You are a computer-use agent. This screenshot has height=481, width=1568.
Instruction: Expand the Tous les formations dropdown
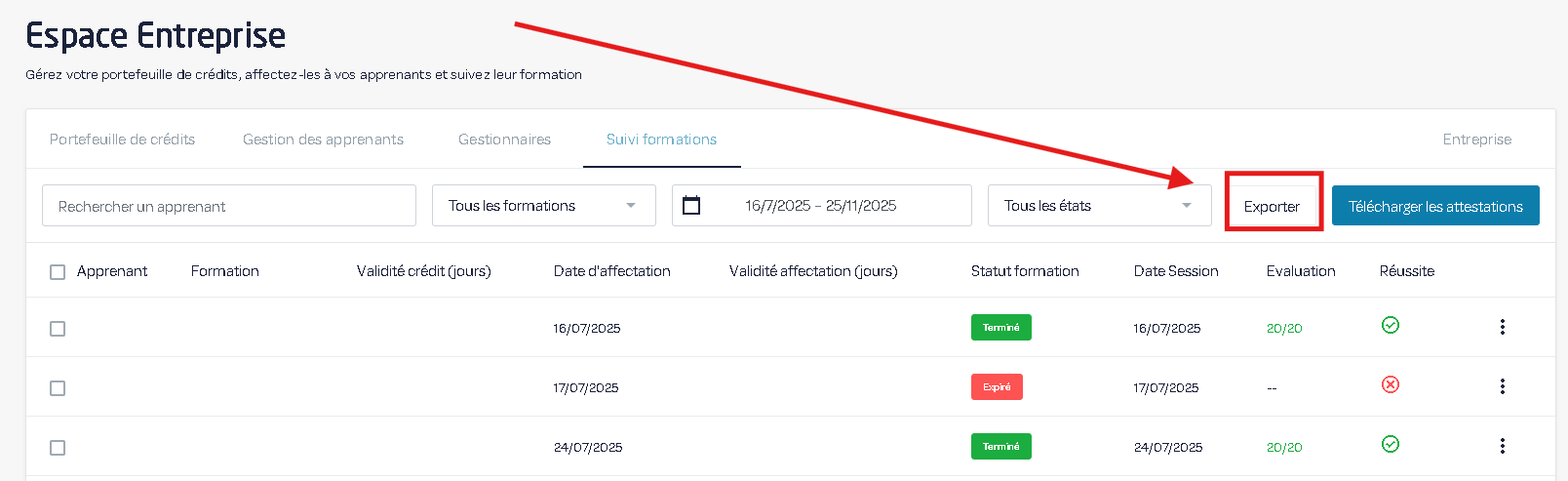543,206
